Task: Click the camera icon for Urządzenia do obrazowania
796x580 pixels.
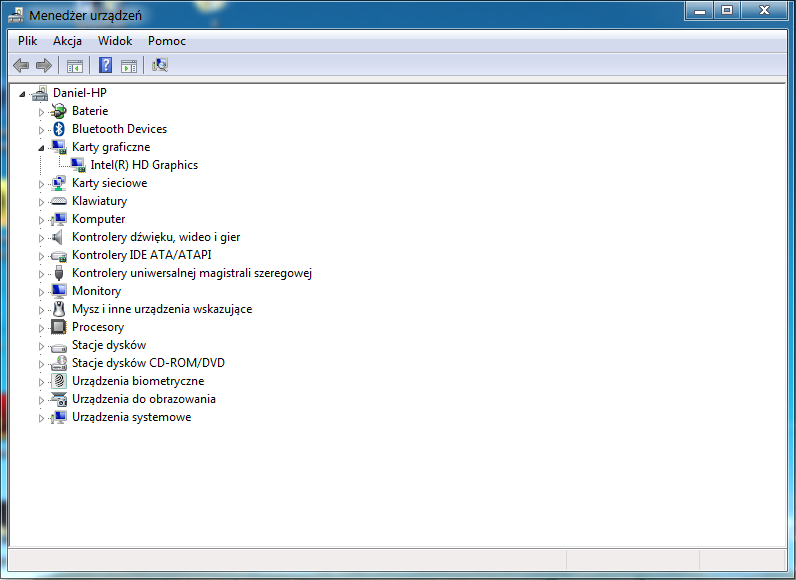Action: [x=59, y=399]
